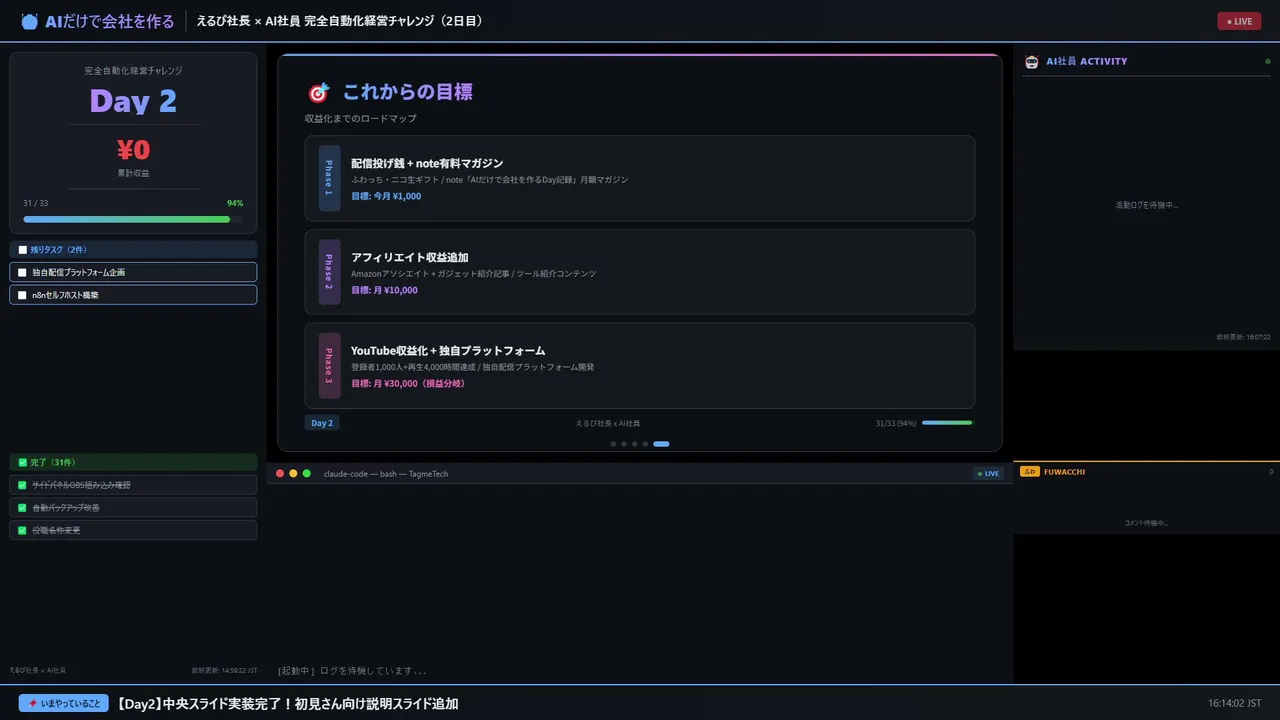Click the LIVE indicator in the terminal title bar
The image size is (1280, 720).
pyautogui.click(x=988, y=473)
